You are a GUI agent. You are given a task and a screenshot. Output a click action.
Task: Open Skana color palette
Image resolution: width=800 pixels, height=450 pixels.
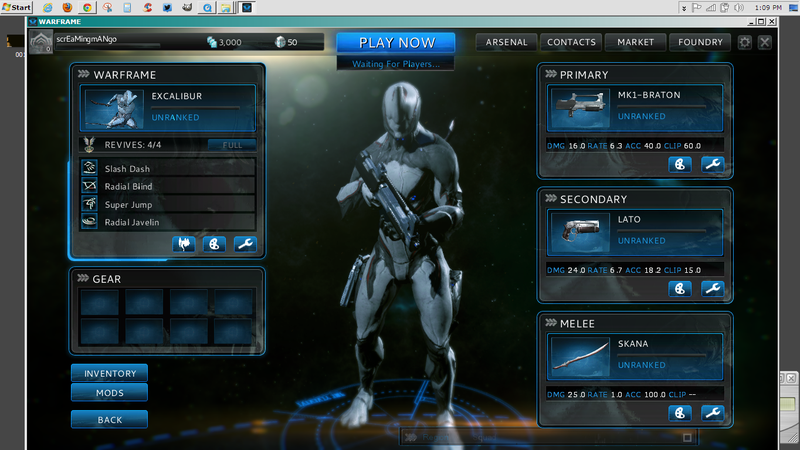[x=680, y=413]
